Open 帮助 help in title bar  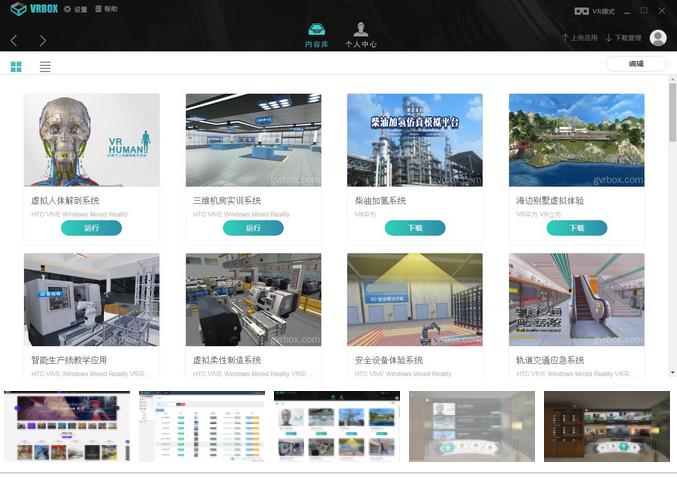[x=104, y=9]
